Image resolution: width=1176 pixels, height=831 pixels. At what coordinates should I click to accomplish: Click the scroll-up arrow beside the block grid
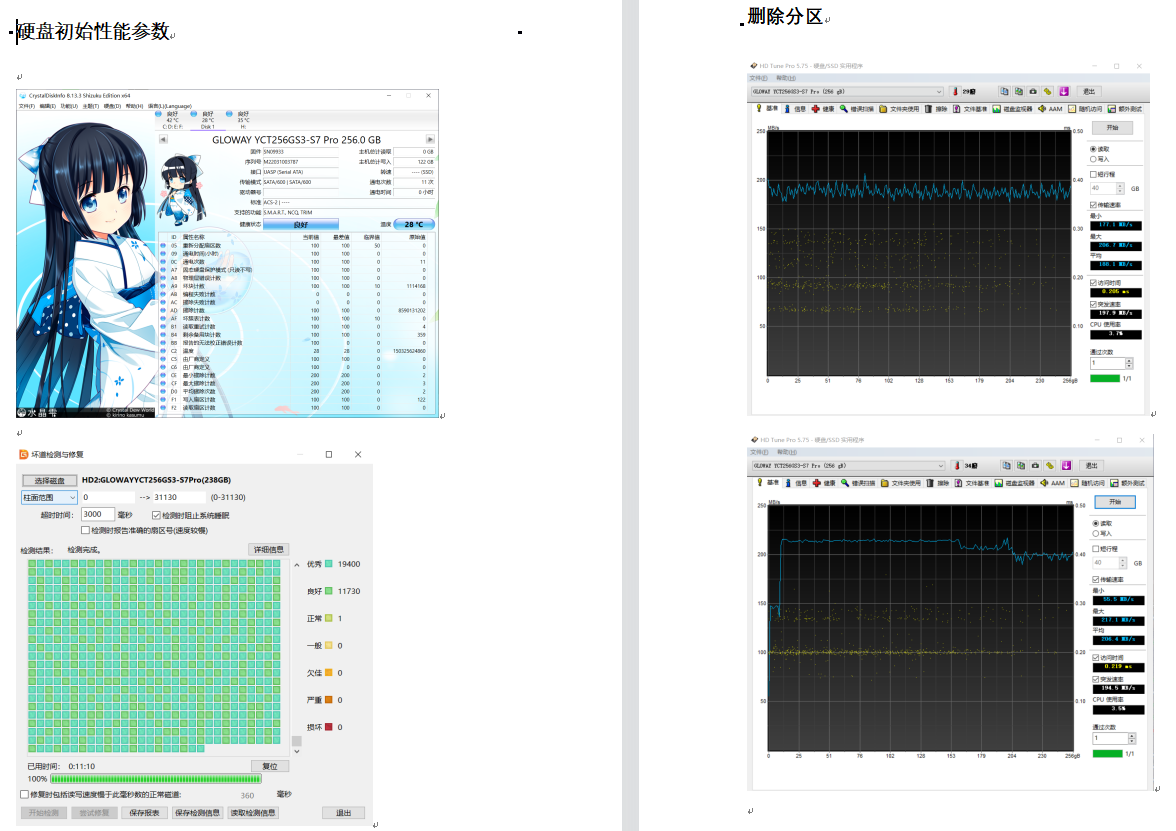click(297, 565)
